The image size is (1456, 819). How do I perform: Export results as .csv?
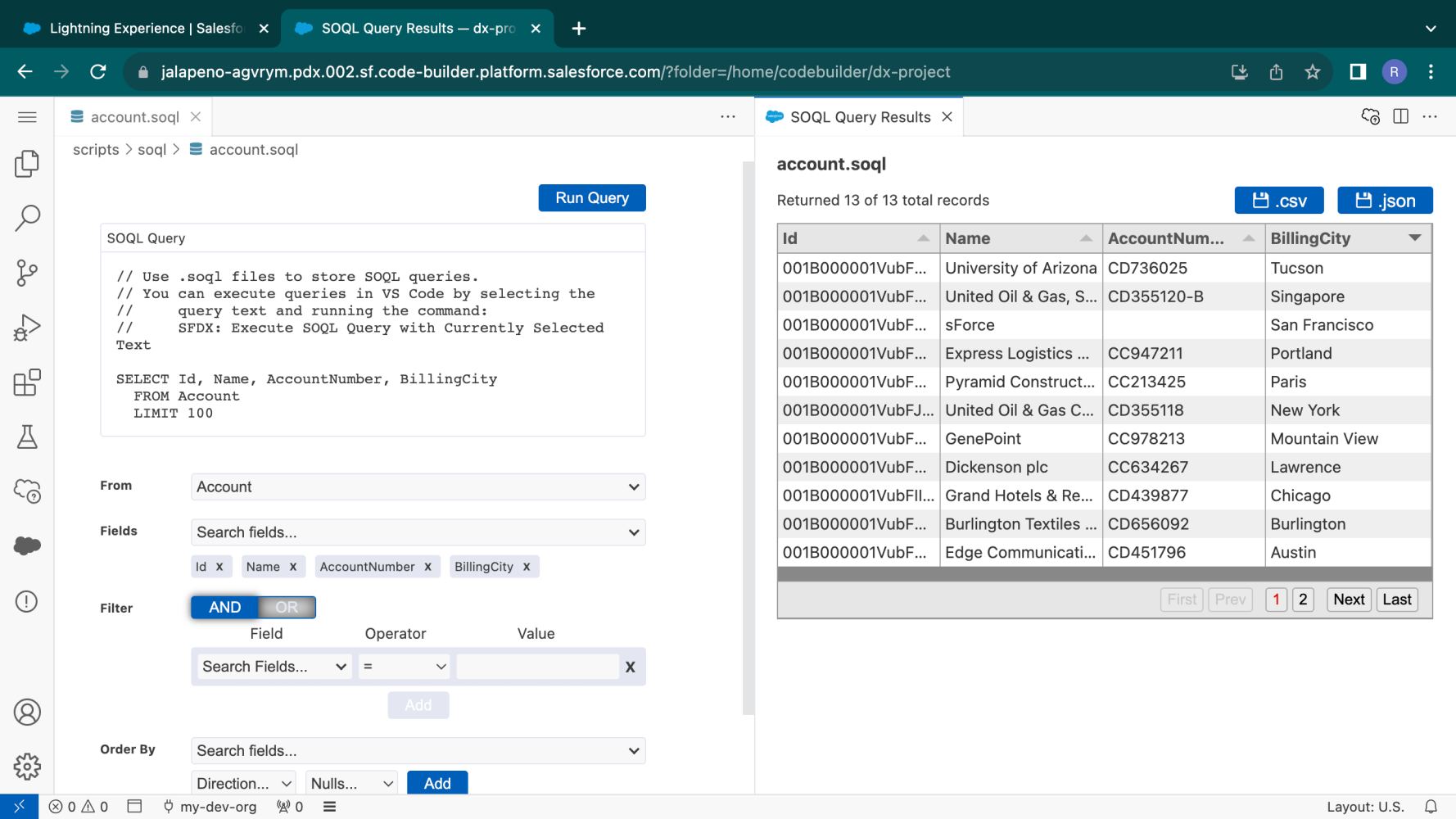[1279, 201]
